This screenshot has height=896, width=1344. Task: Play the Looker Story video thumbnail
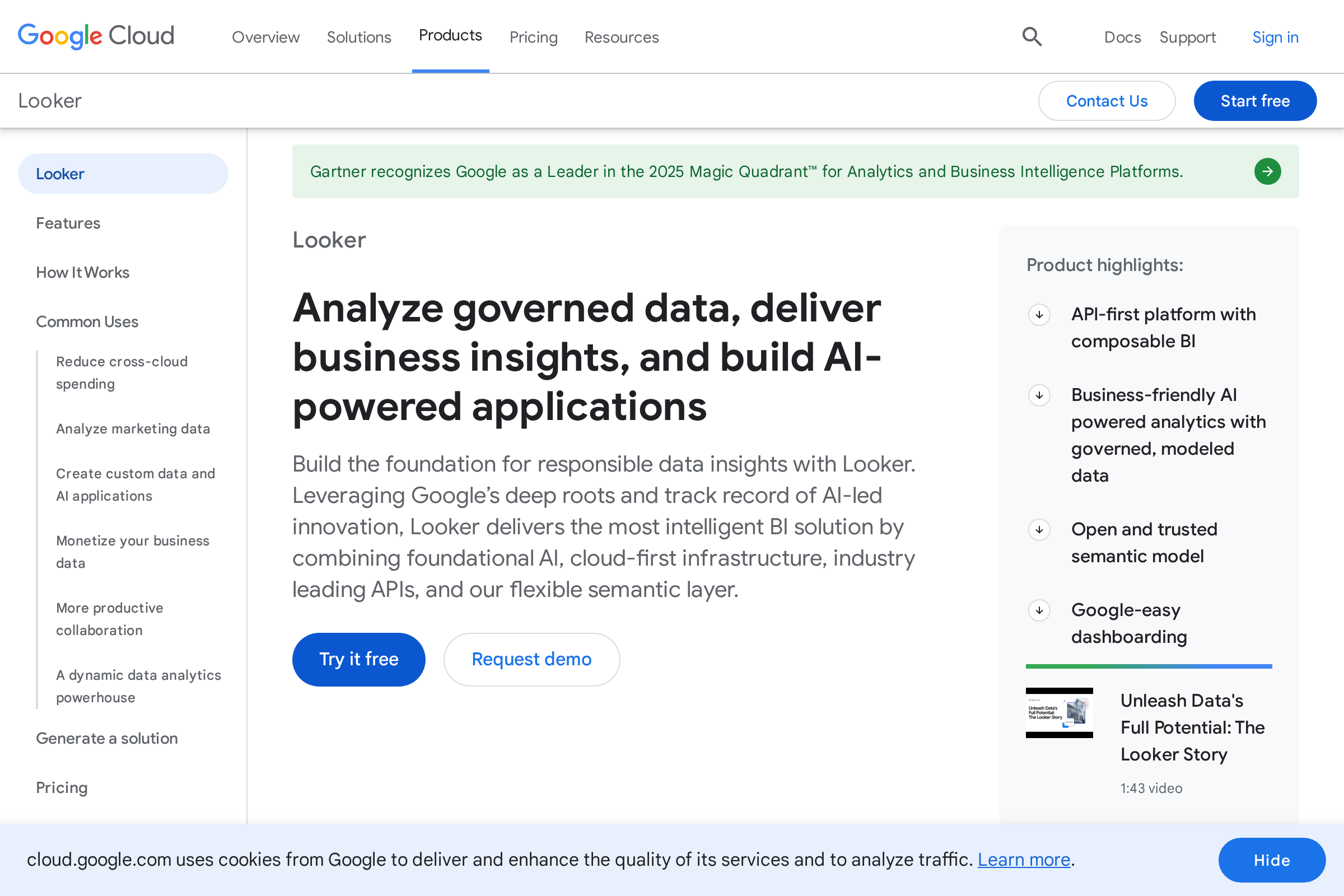[1059, 713]
